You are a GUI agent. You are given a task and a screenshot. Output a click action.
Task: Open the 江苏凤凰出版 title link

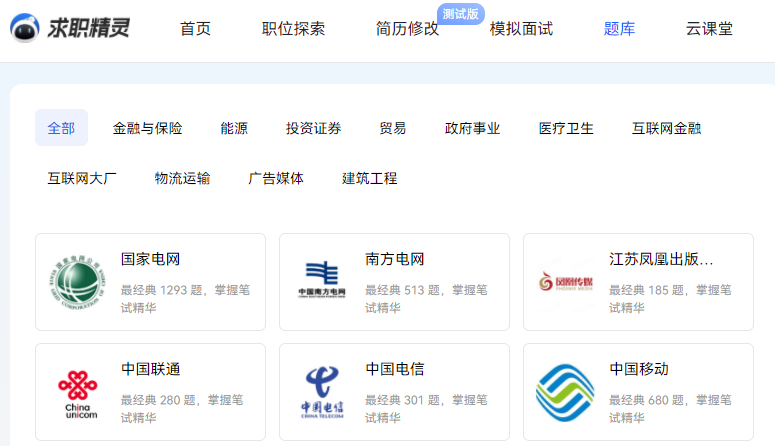pos(661,259)
